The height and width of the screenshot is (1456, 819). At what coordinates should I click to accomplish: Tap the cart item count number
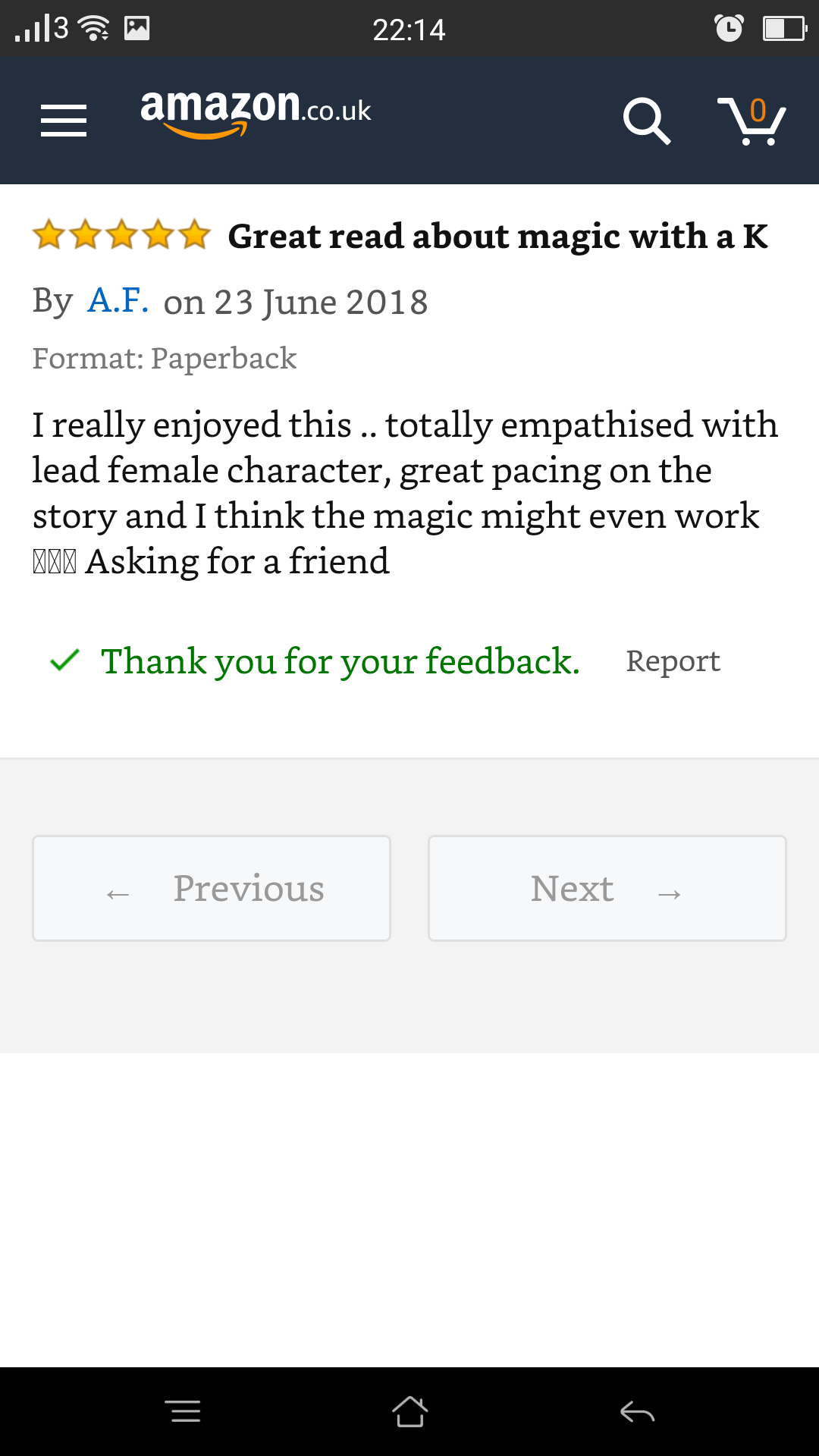758,111
